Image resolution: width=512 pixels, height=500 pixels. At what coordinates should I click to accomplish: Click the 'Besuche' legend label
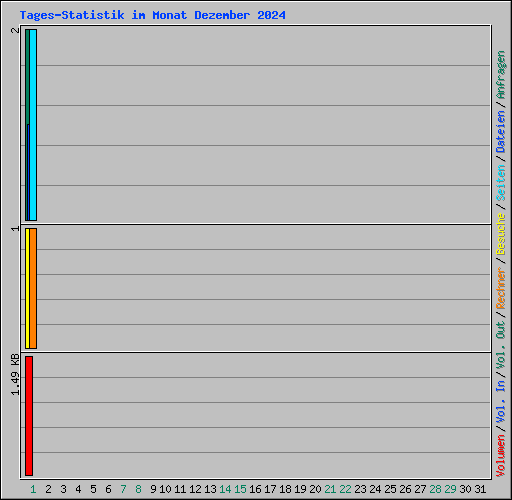(x=501, y=234)
